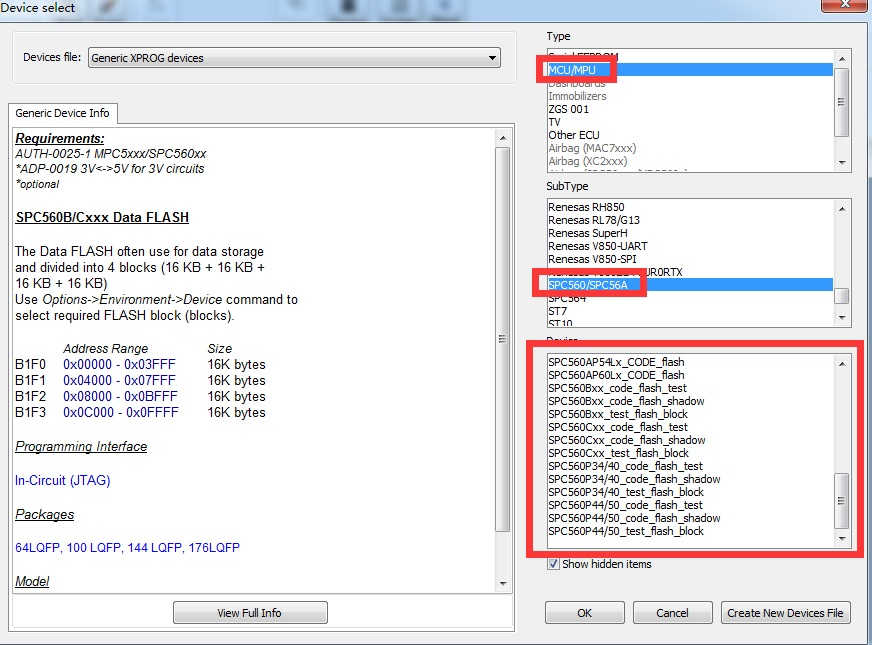Select SPC560P44/50_test_flash_block device
872x645 pixels.
pyautogui.click(x=690, y=531)
